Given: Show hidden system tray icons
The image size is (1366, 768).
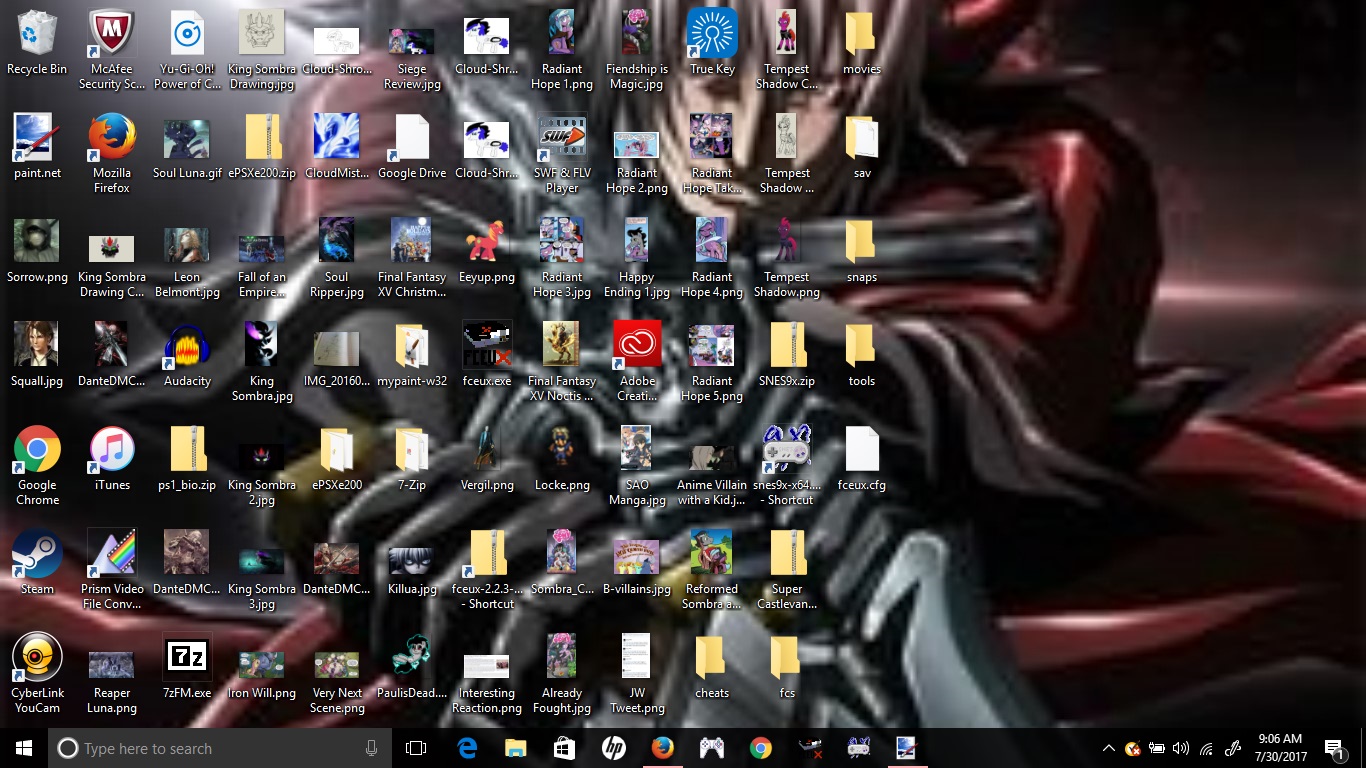Looking at the screenshot, I should pos(1108,748).
